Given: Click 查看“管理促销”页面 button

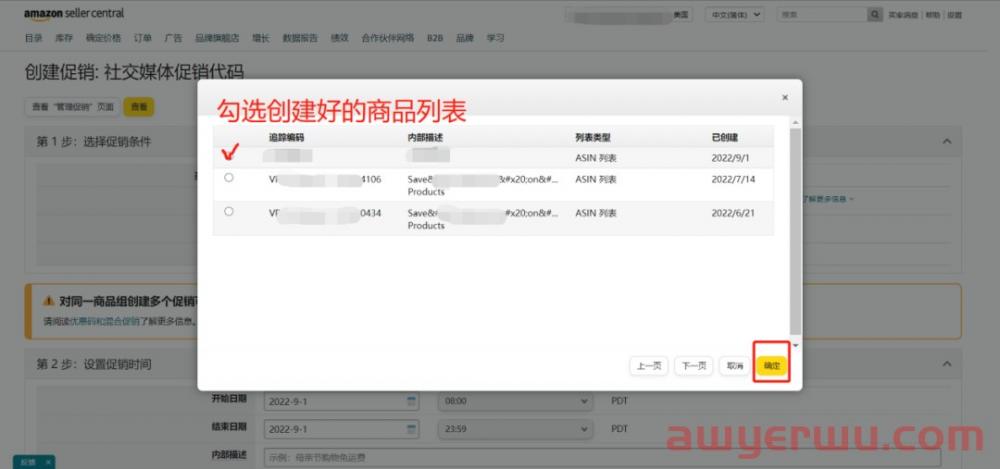Looking at the screenshot, I should (x=73, y=107).
